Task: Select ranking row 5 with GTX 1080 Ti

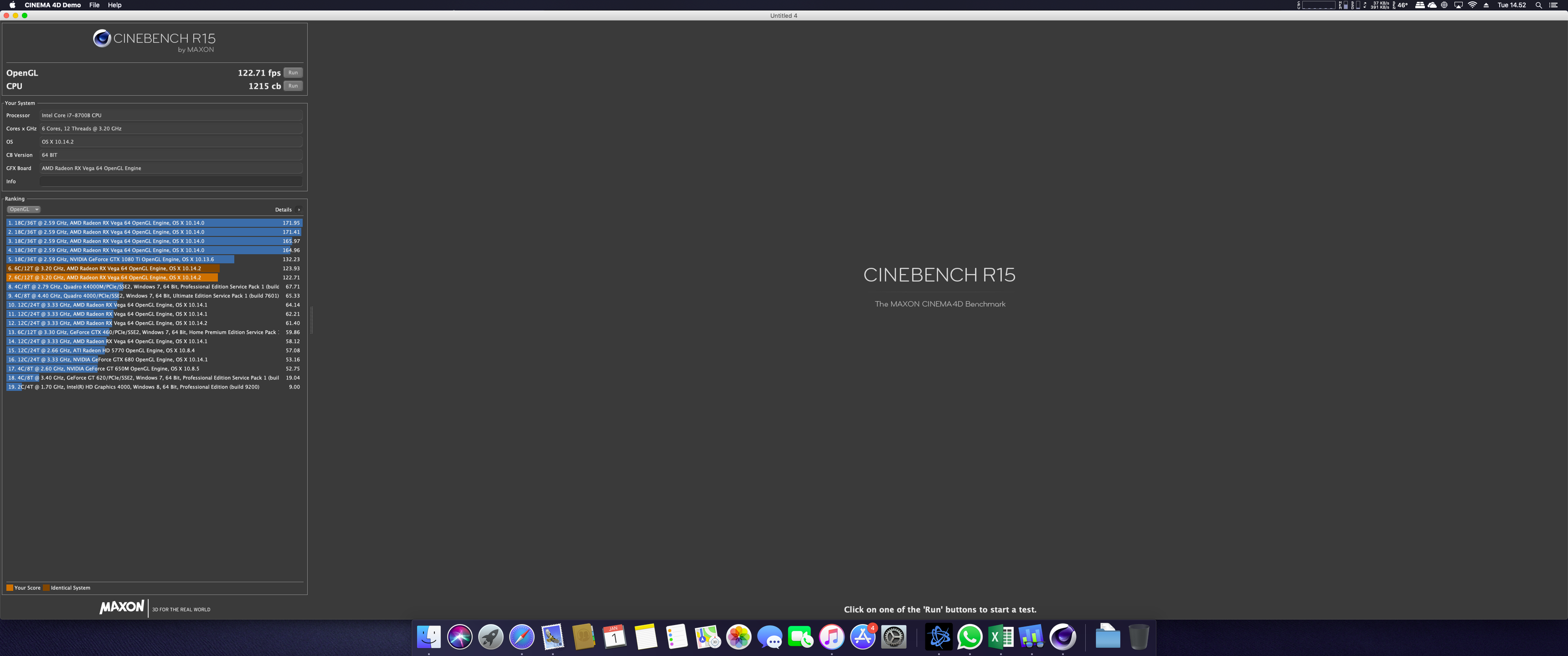Action: click(154, 259)
